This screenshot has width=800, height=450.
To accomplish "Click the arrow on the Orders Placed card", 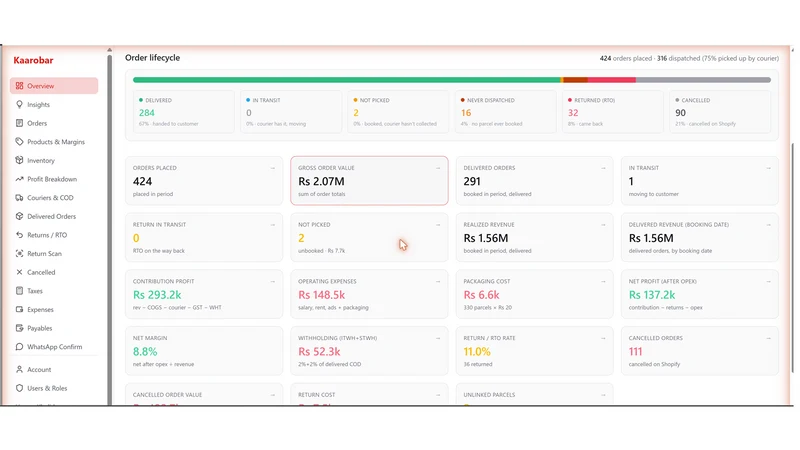I will [272, 168].
